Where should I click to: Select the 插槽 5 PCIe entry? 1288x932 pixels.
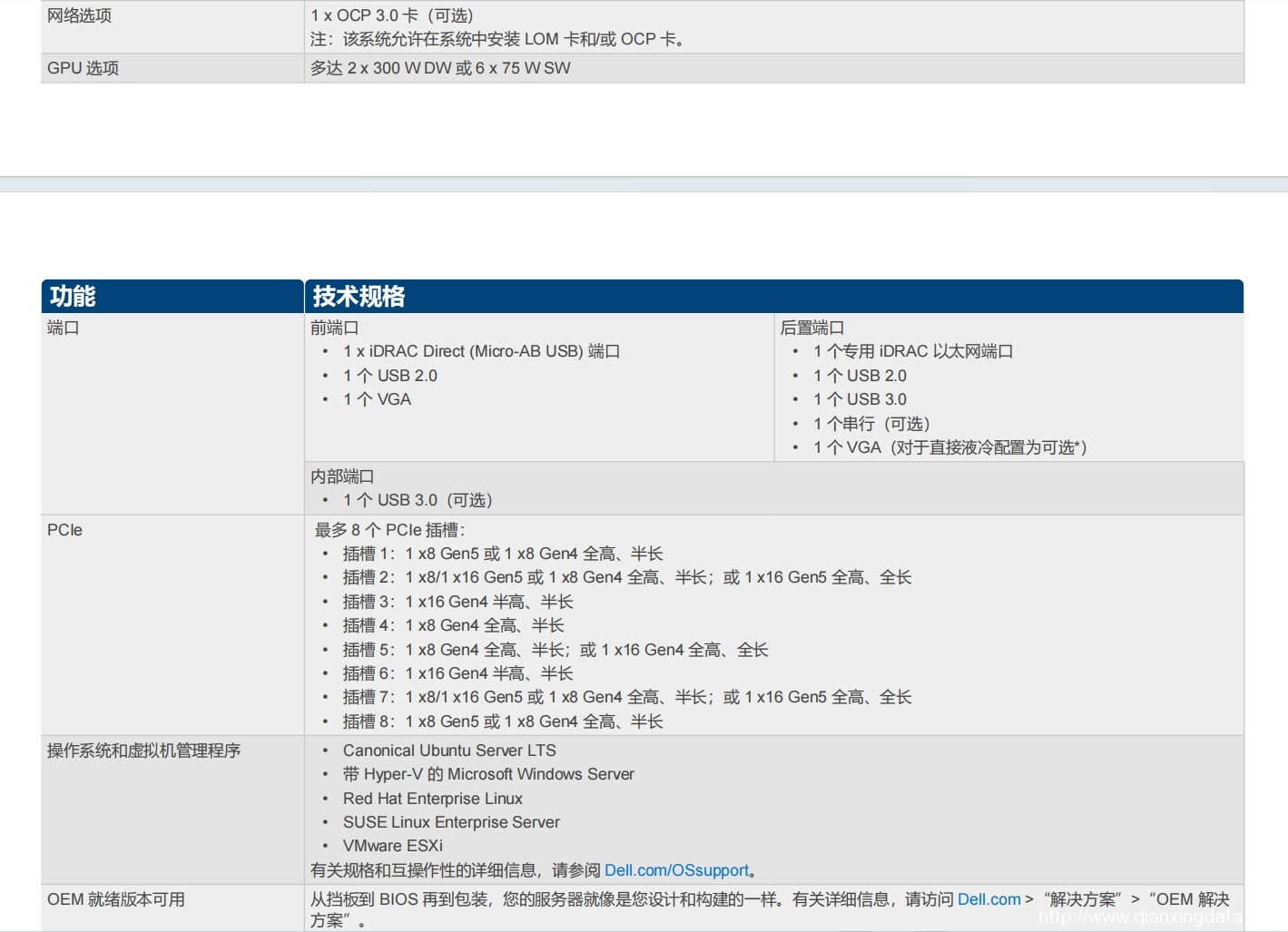(555, 650)
